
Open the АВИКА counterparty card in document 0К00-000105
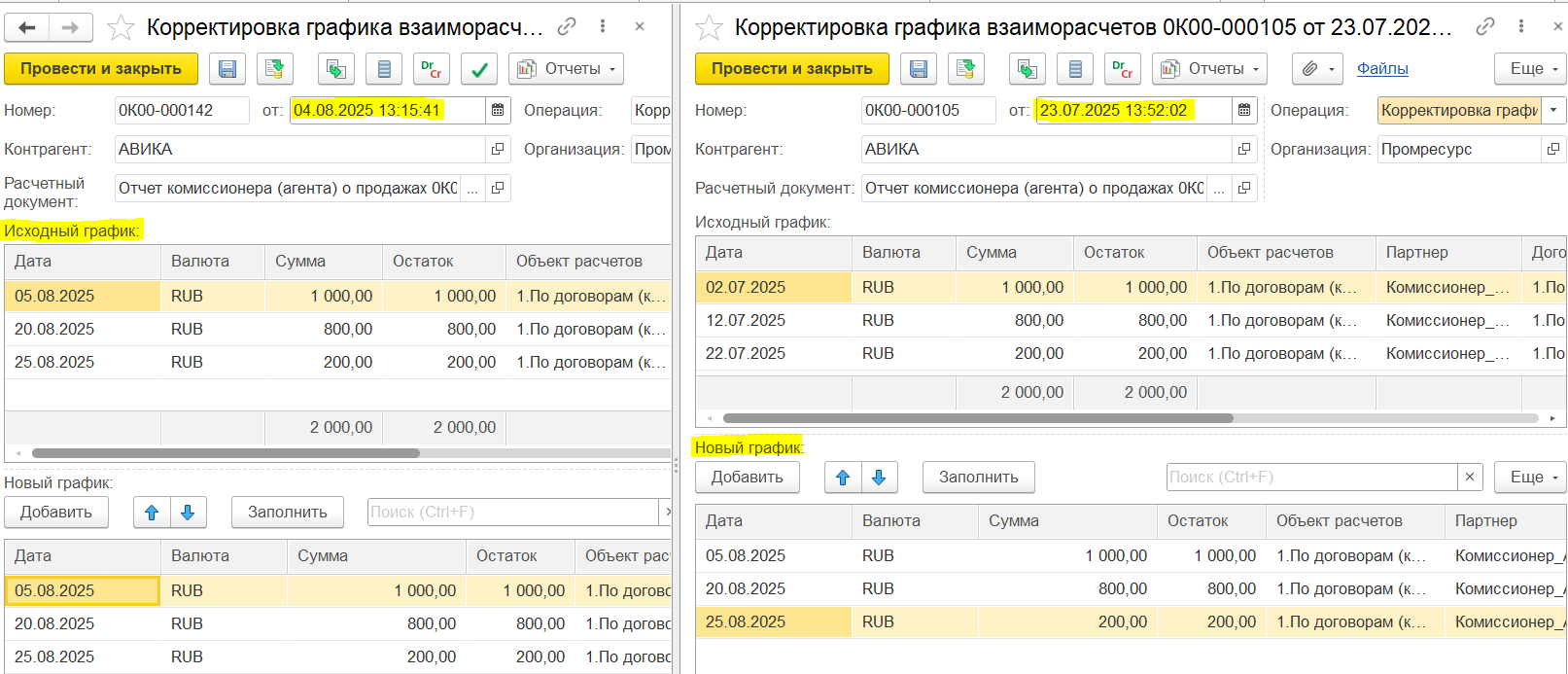tap(1243, 150)
